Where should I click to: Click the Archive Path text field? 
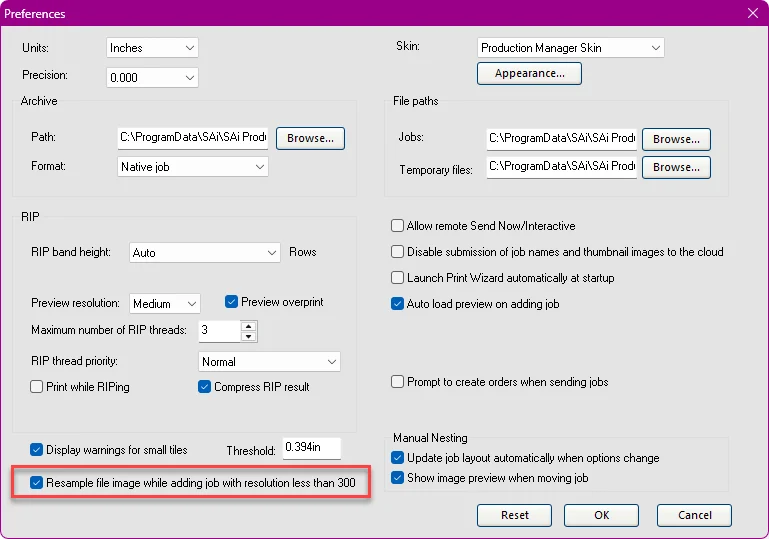pos(193,137)
